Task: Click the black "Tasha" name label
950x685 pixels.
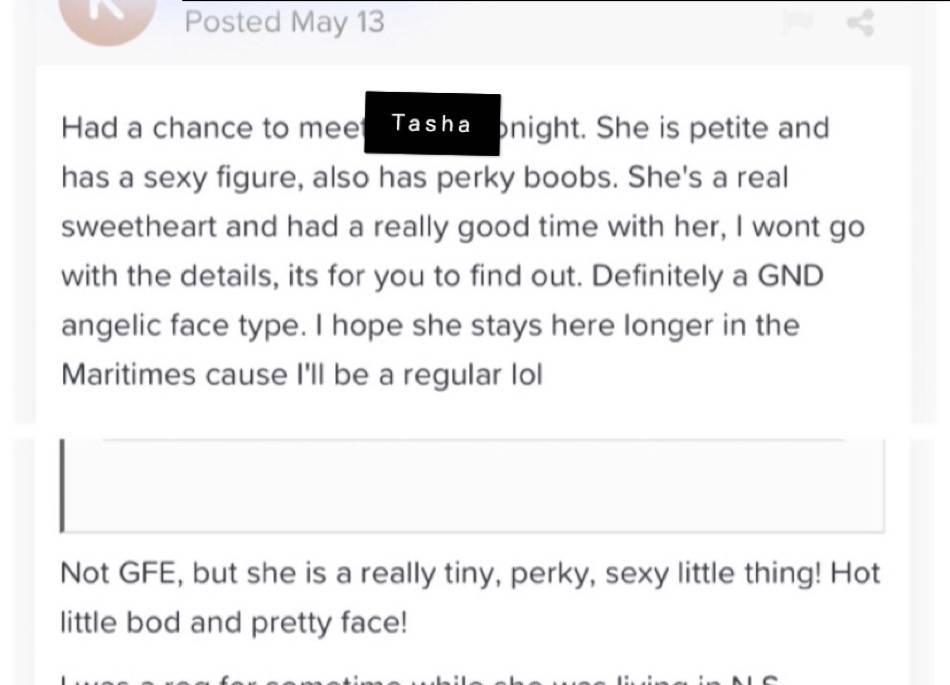Action: click(x=432, y=124)
